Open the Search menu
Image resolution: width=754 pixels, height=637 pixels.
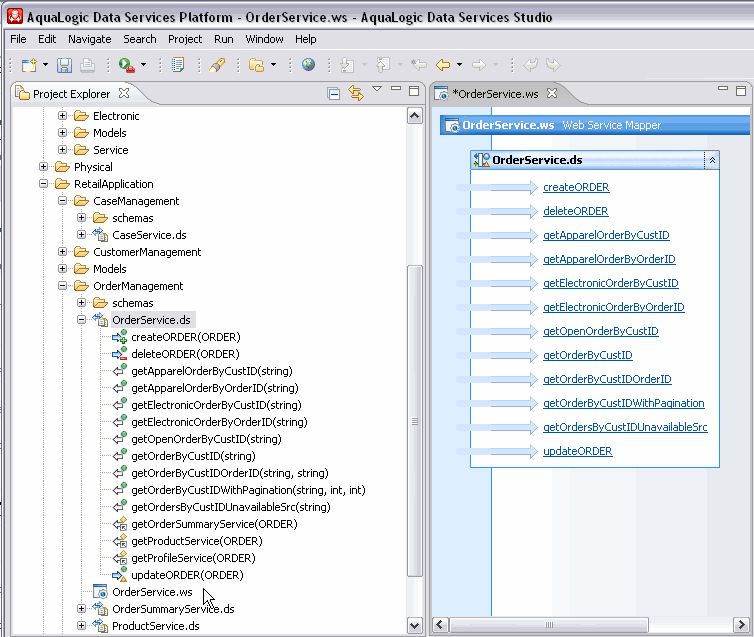pos(139,39)
